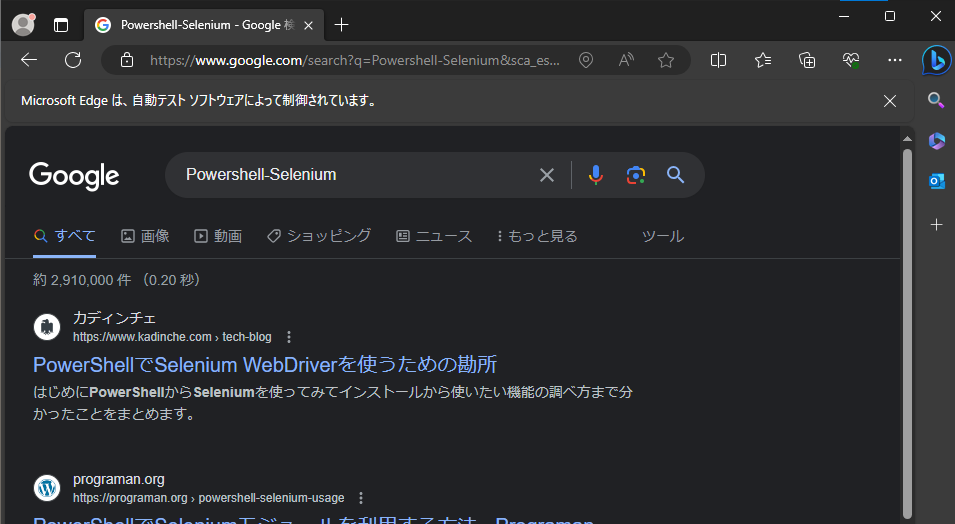Select the すべて results tab

click(65, 236)
